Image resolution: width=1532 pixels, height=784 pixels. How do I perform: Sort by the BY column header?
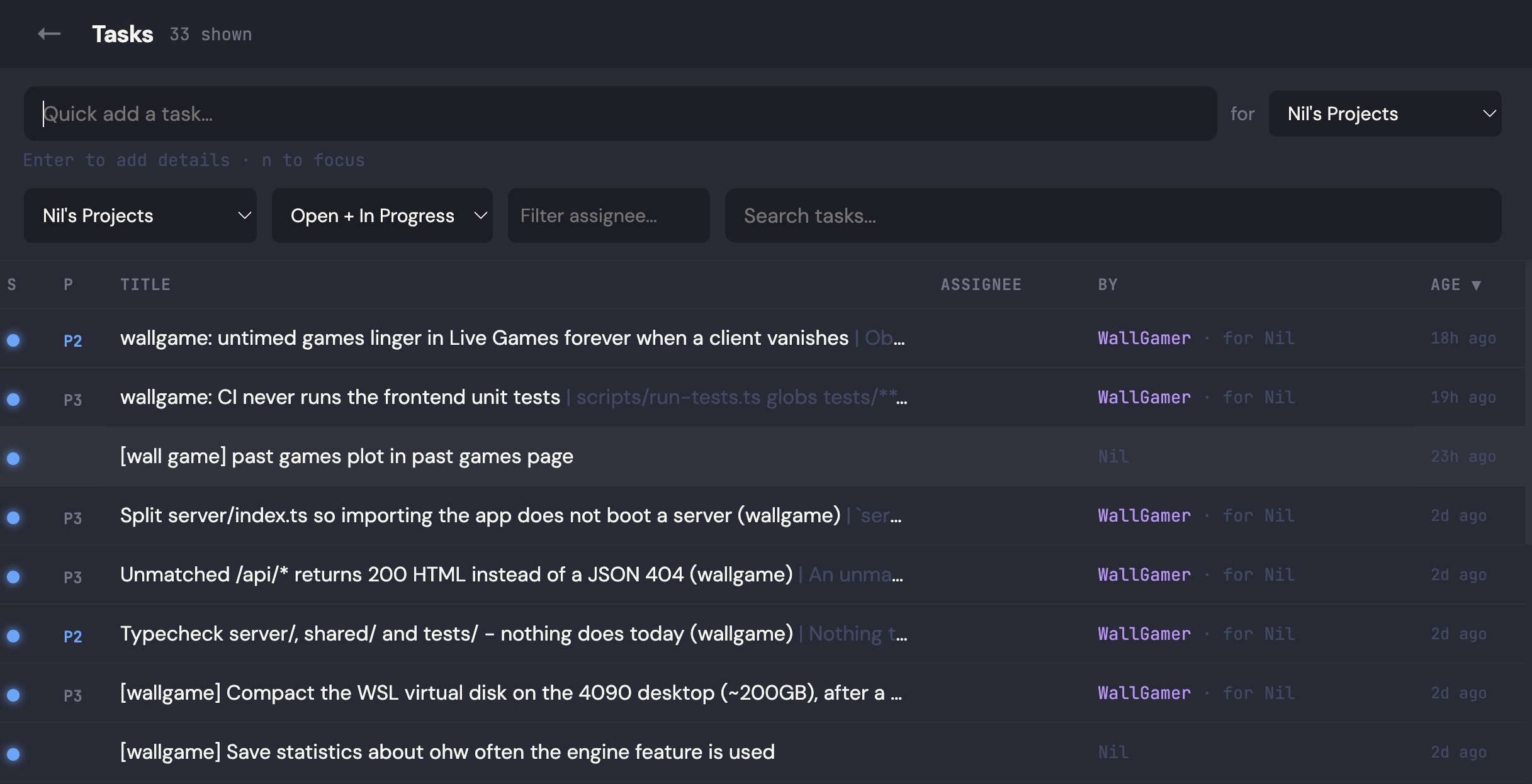1108,285
